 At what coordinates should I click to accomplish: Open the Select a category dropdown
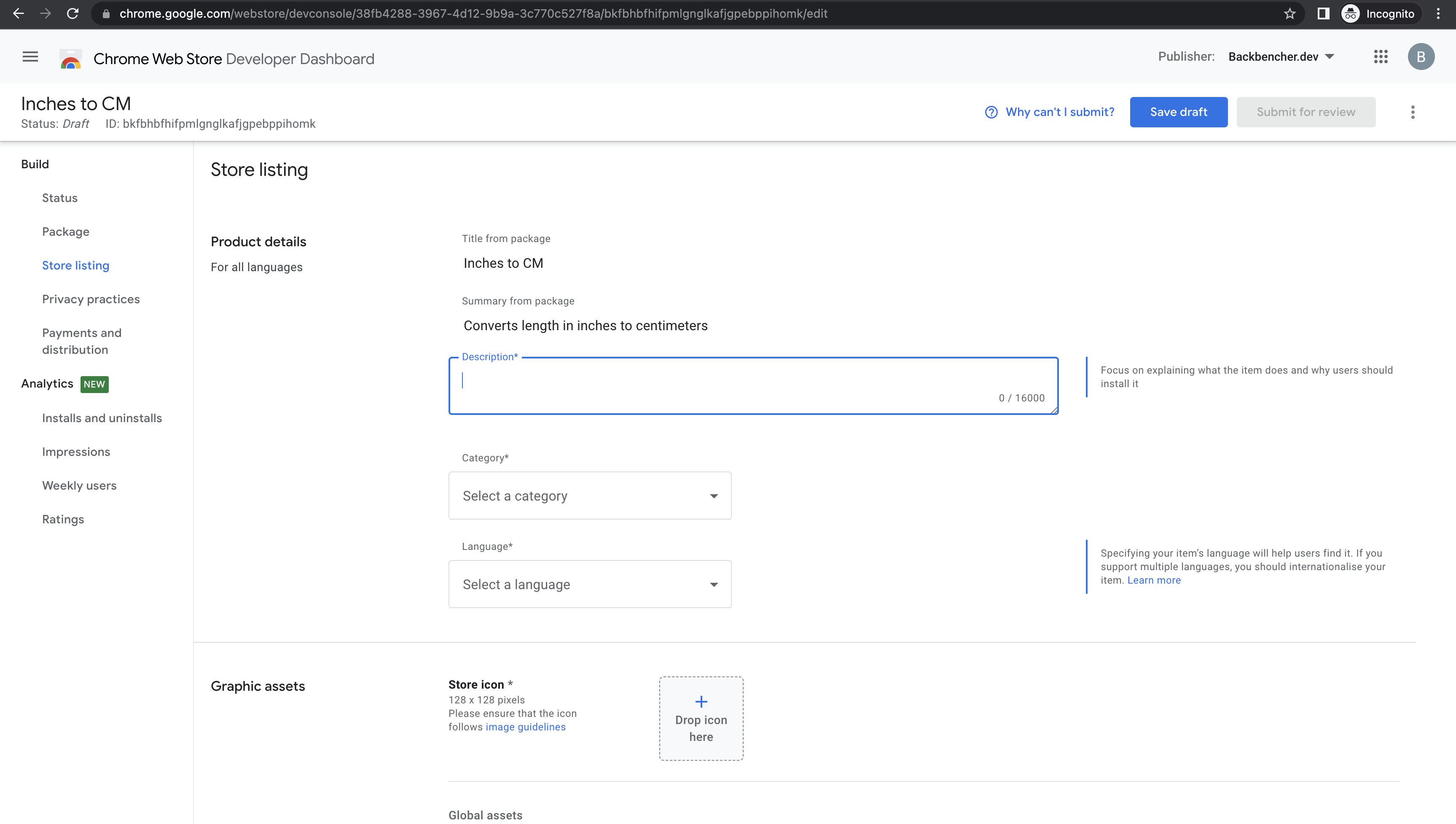pyautogui.click(x=589, y=495)
